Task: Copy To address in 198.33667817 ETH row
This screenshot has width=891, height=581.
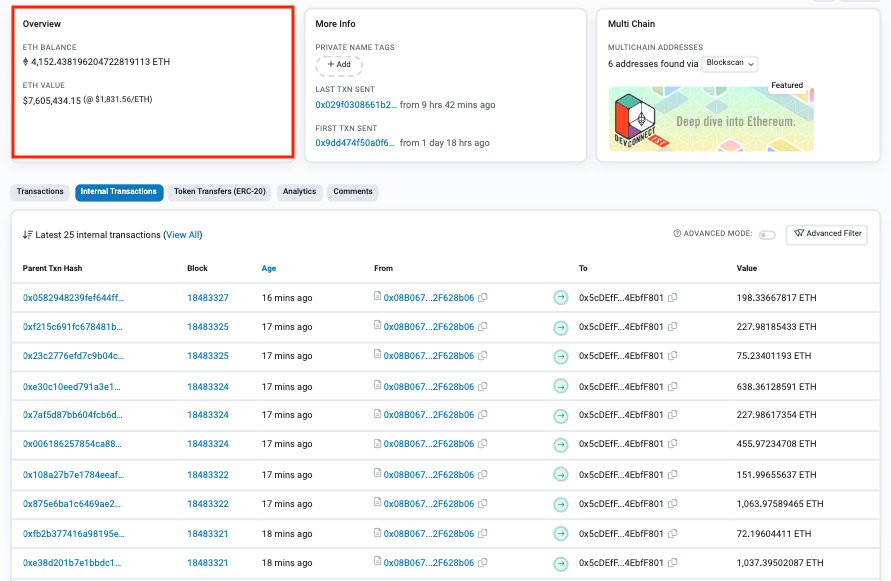Action: (672, 297)
